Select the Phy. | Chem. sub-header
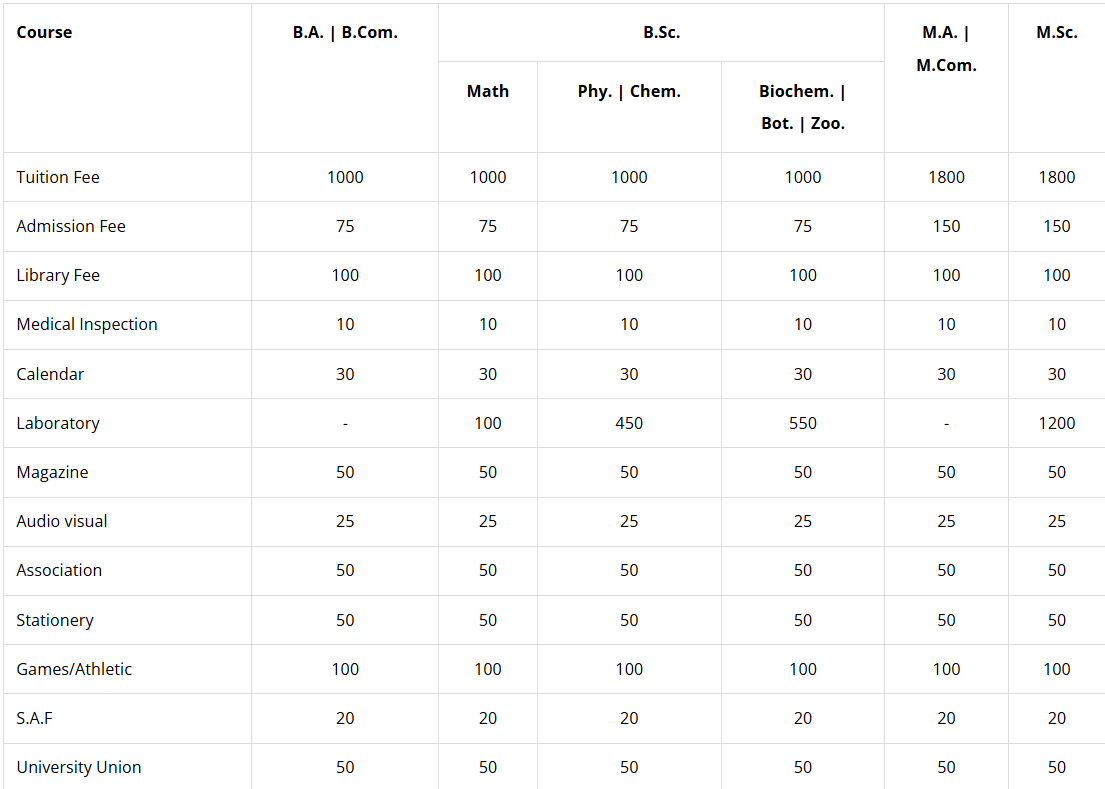Screen dimensions: 1105x789 pos(629,91)
